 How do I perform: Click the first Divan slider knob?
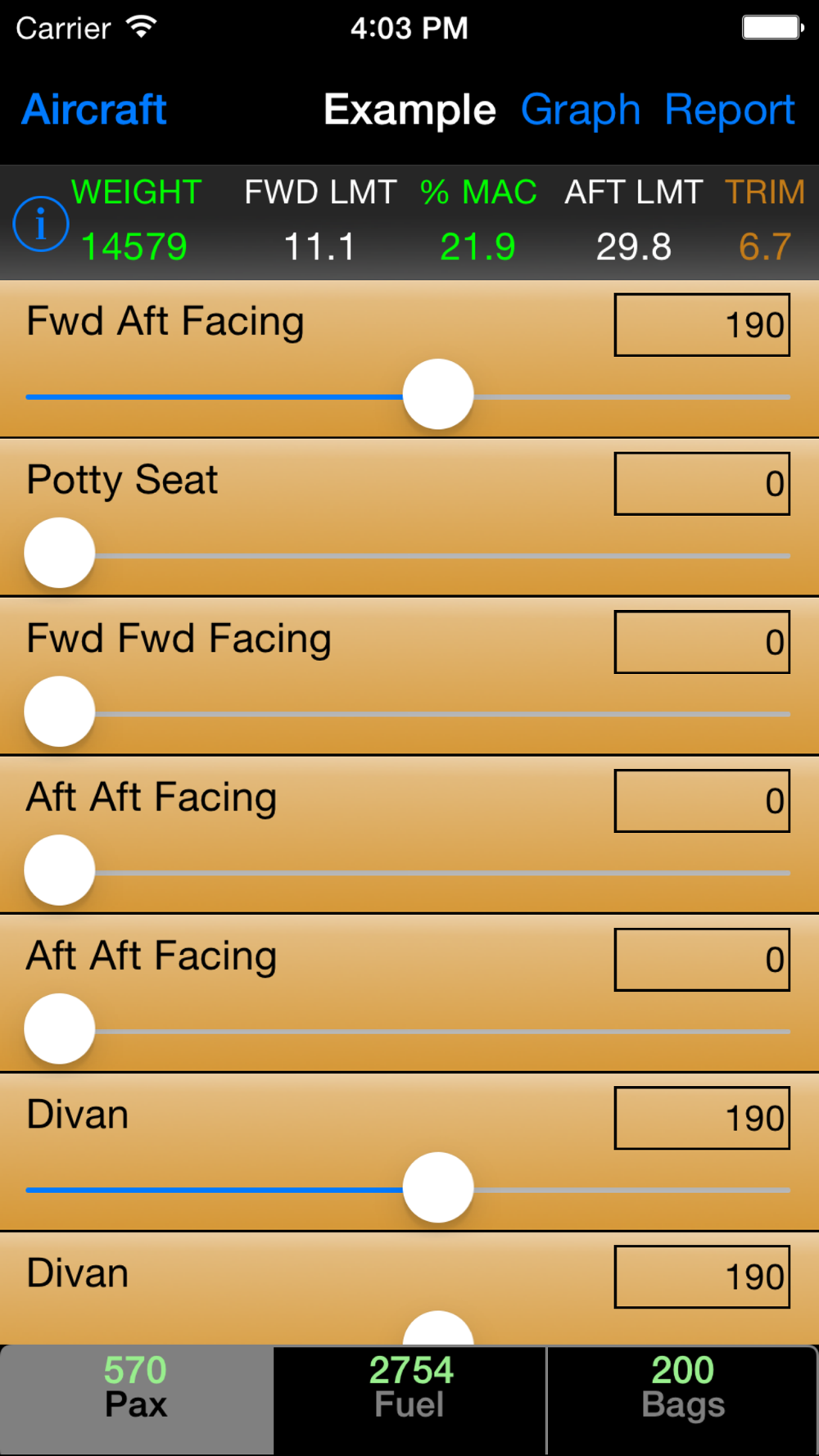click(438, 1187)
